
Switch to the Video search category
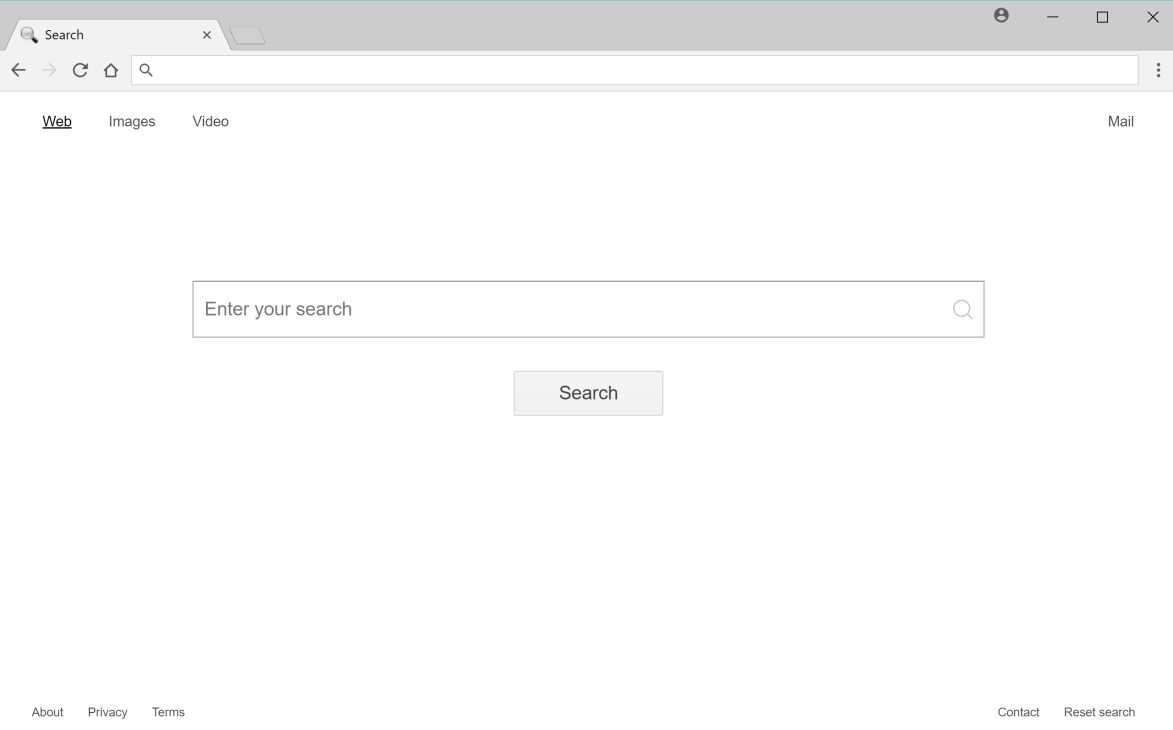click(210, 121)
